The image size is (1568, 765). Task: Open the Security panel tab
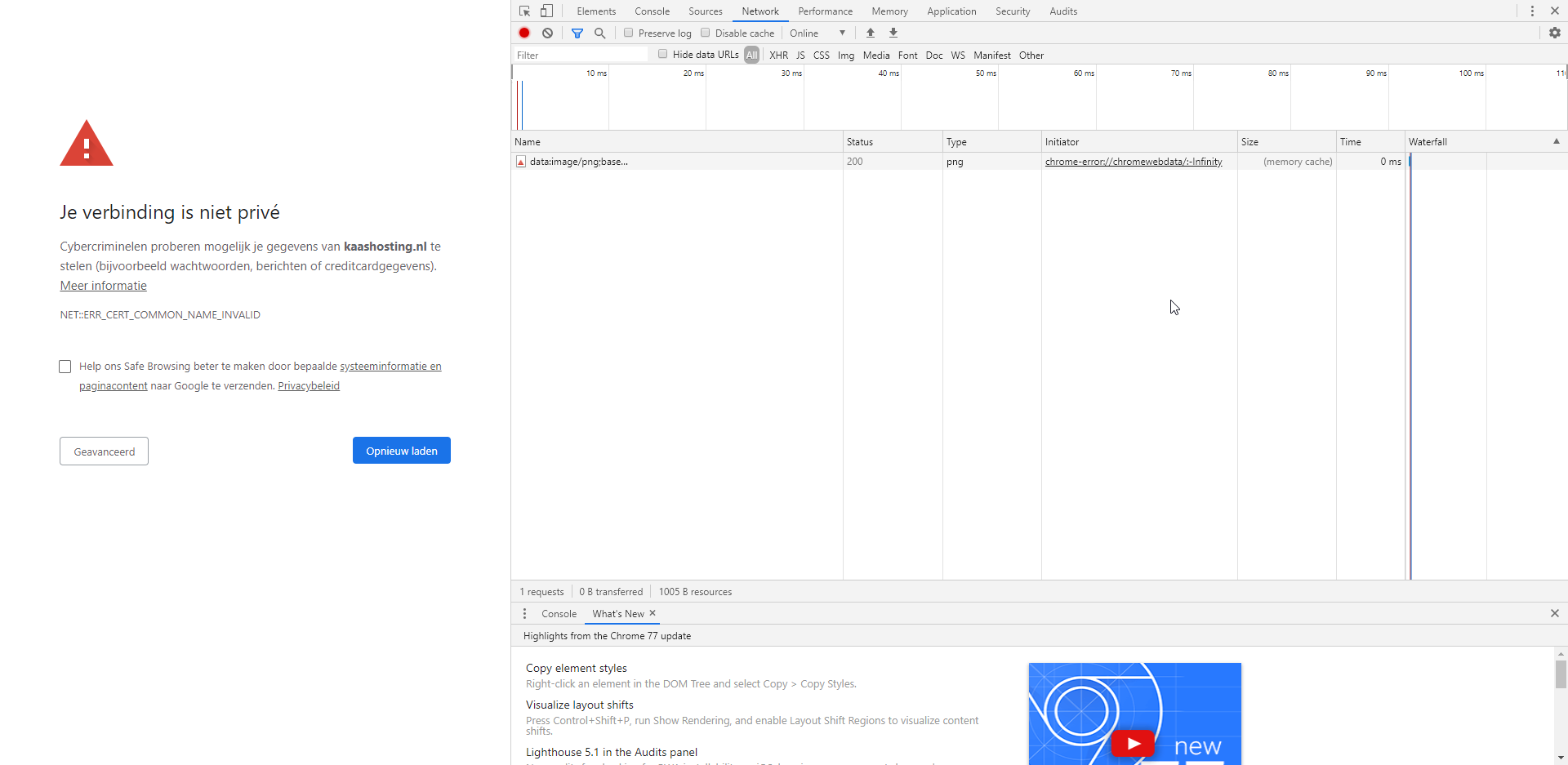click(1013, 11)
